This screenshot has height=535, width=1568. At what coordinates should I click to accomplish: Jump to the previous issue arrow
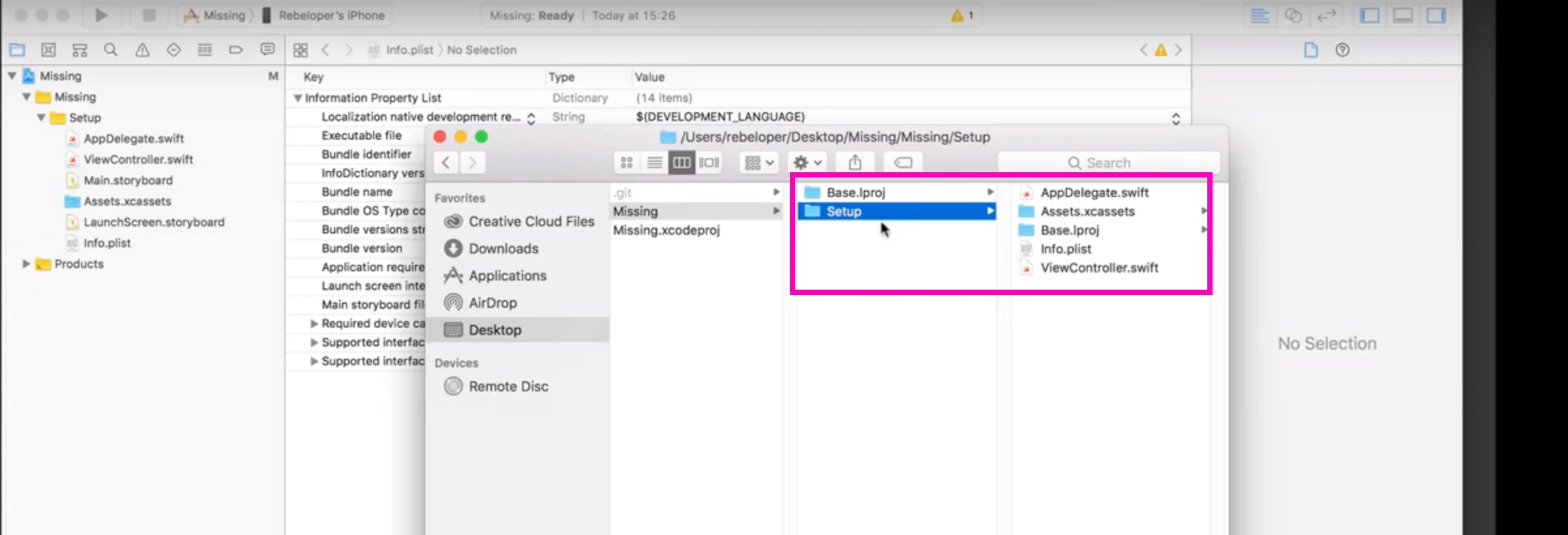tap(1143, 50)
